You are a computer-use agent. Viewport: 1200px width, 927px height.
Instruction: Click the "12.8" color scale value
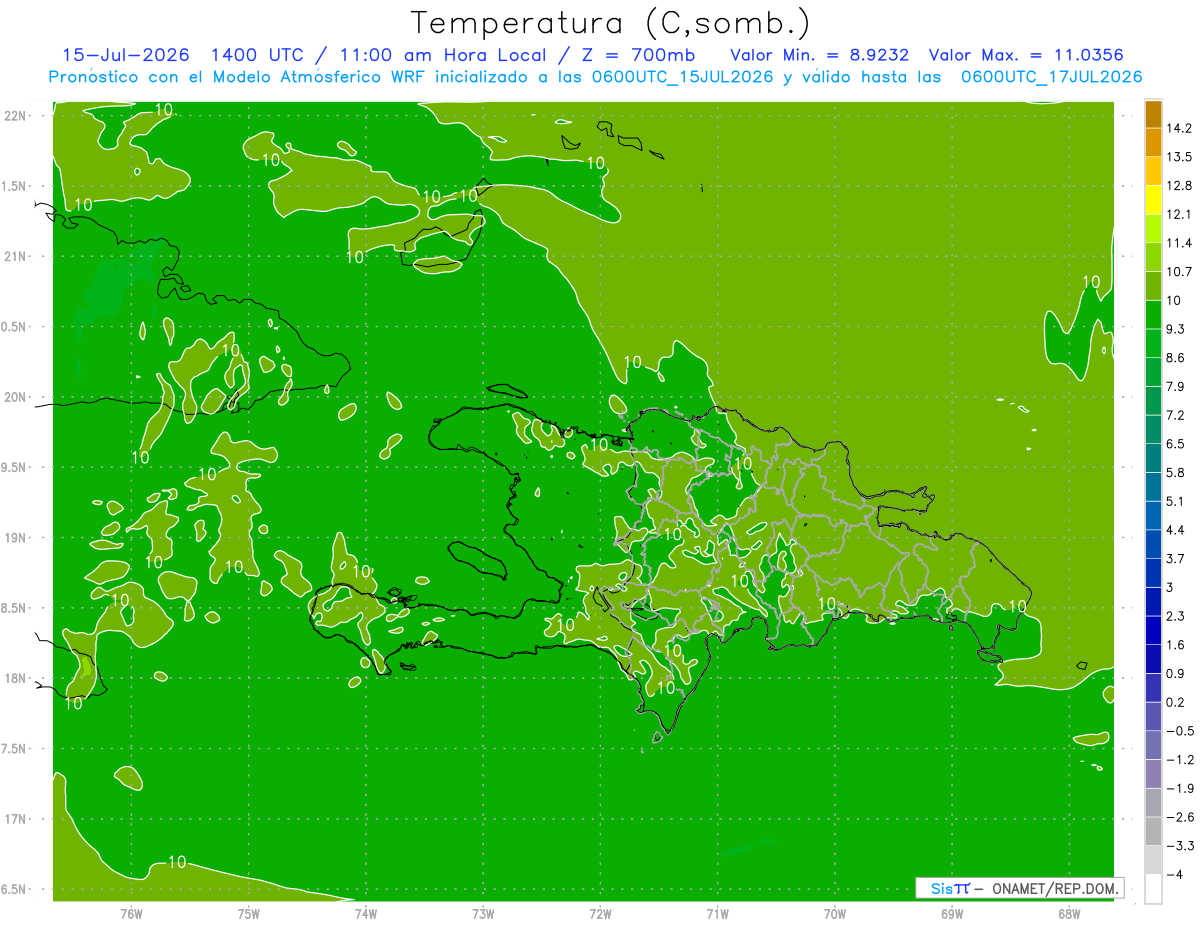pos(1179,186)
